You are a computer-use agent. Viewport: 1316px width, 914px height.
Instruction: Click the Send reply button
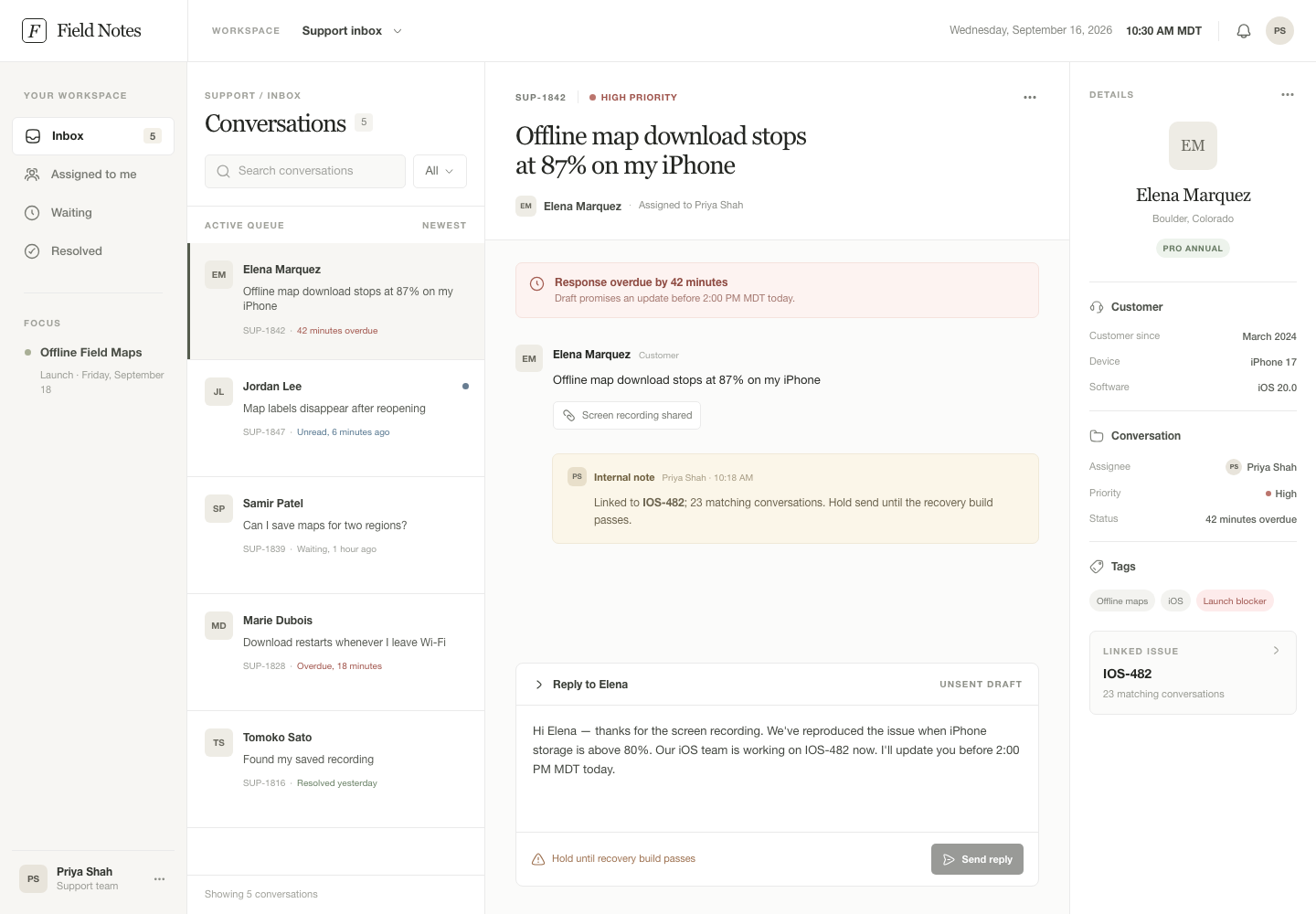(x=977, y=859)
